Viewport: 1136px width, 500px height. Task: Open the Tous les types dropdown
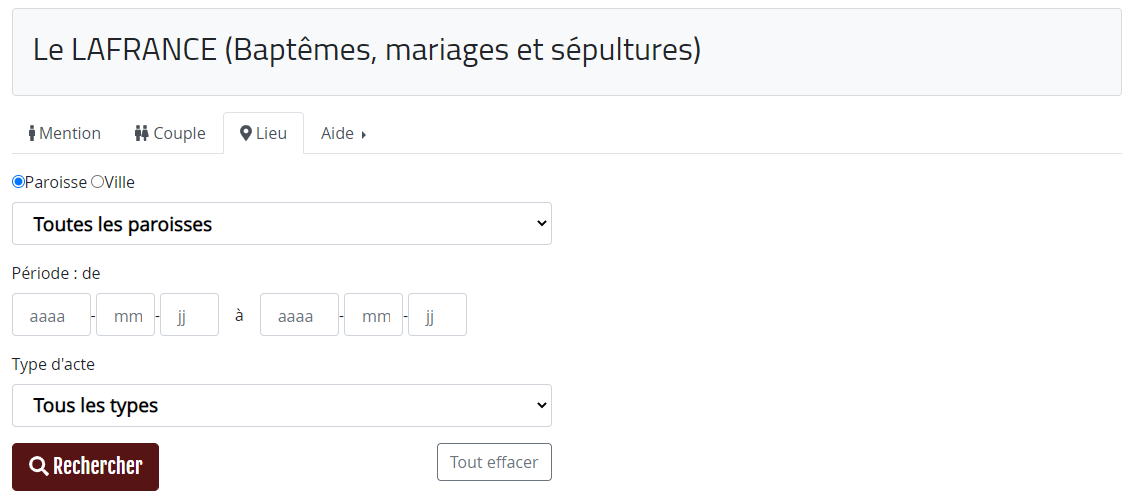282,406
